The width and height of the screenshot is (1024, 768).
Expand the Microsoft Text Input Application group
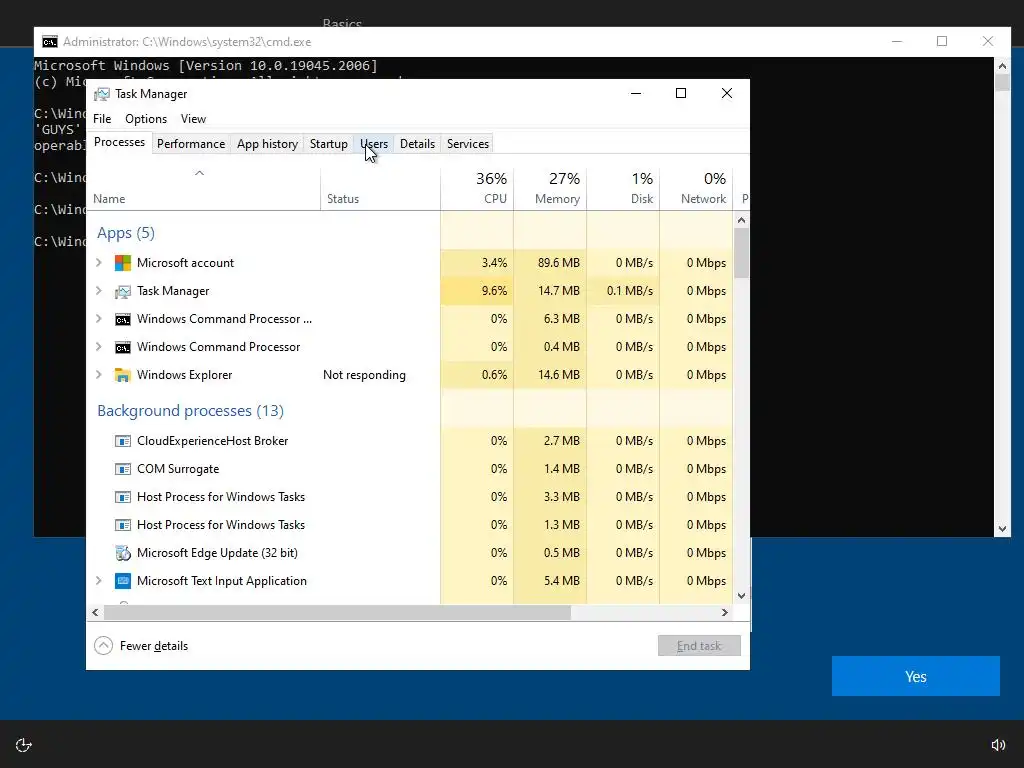tap(99, 581)
